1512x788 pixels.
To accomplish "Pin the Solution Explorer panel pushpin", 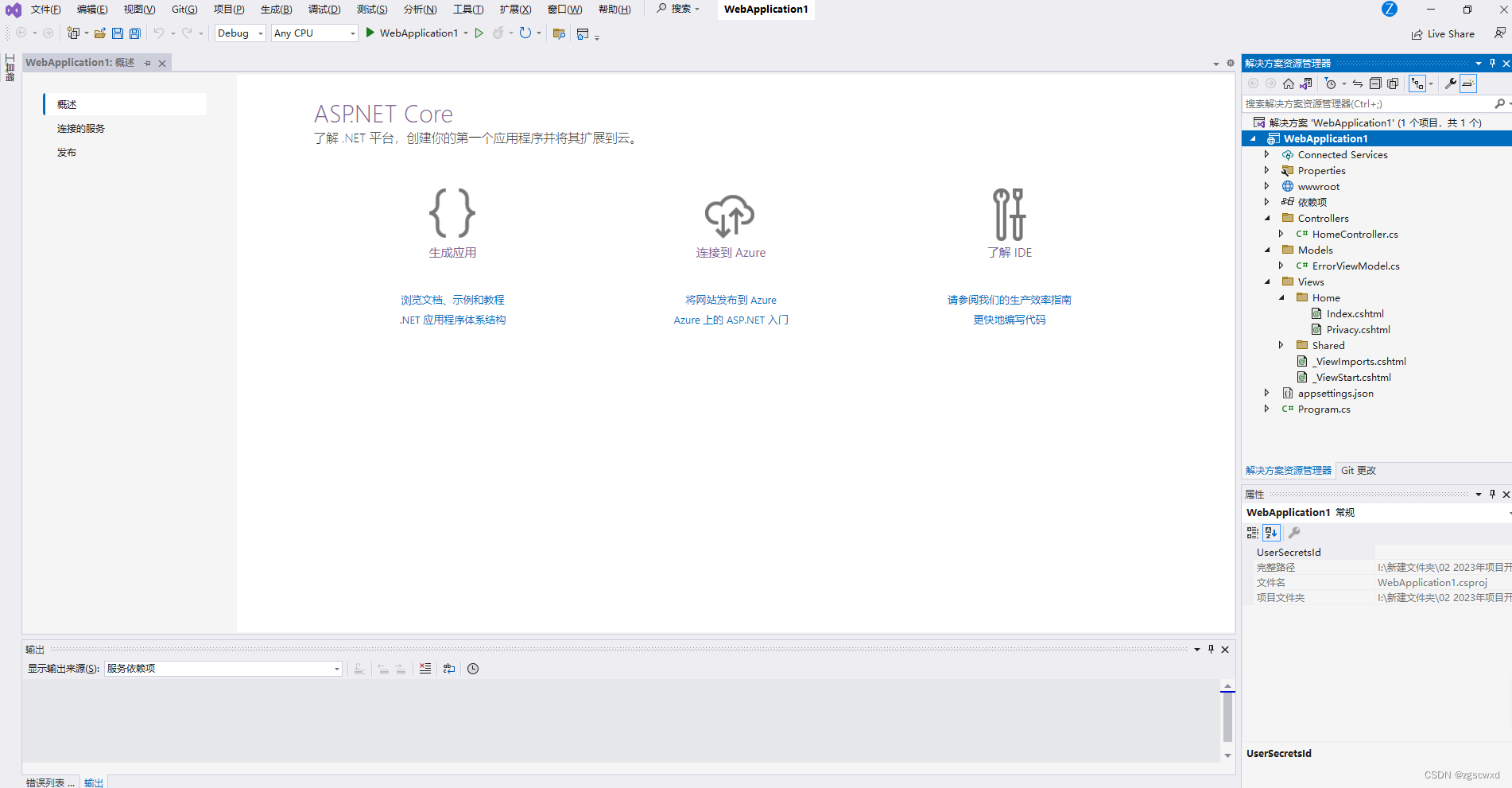I will click(x=1492, y=64).
